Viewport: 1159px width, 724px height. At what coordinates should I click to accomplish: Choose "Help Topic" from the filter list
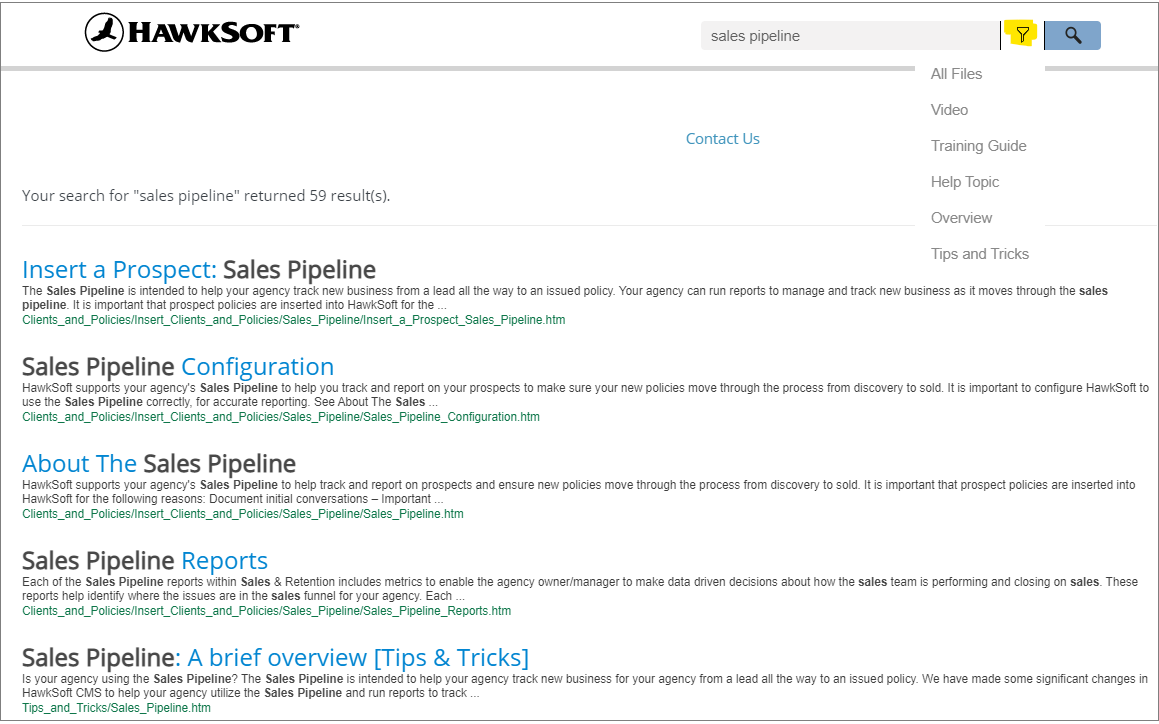pos(964,181)
